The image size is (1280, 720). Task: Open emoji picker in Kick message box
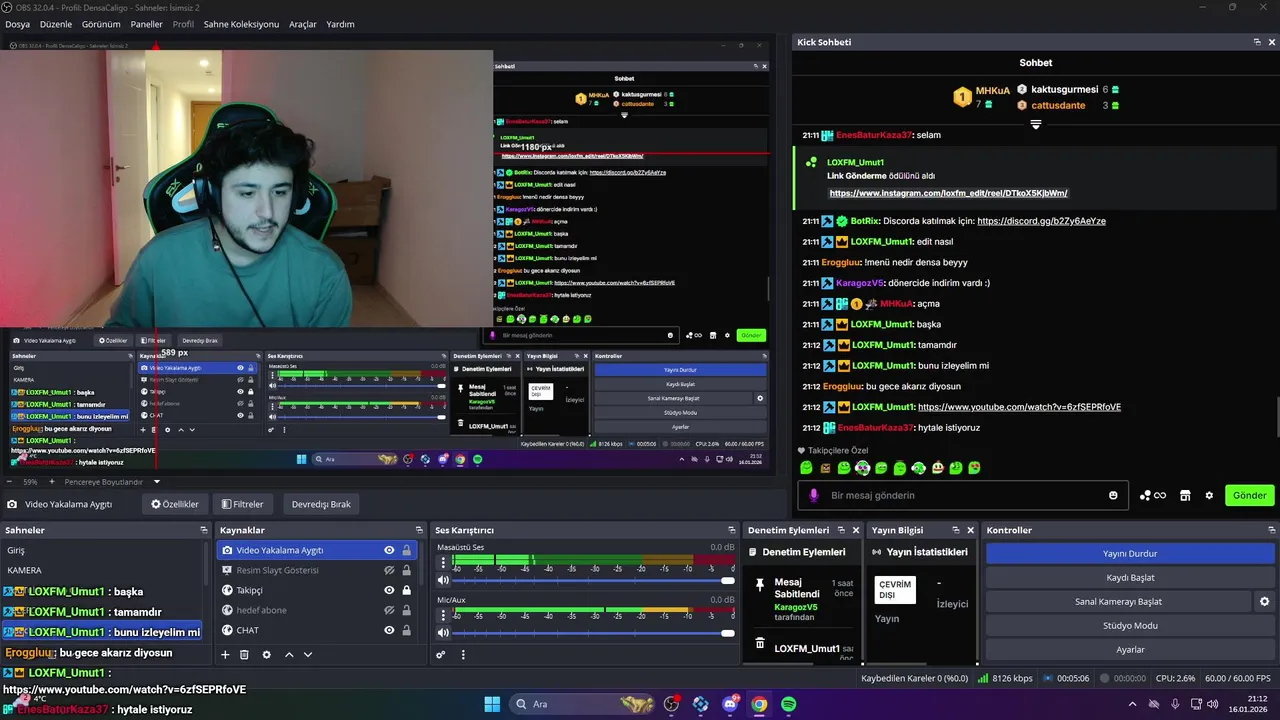(x=1113, y=495)
